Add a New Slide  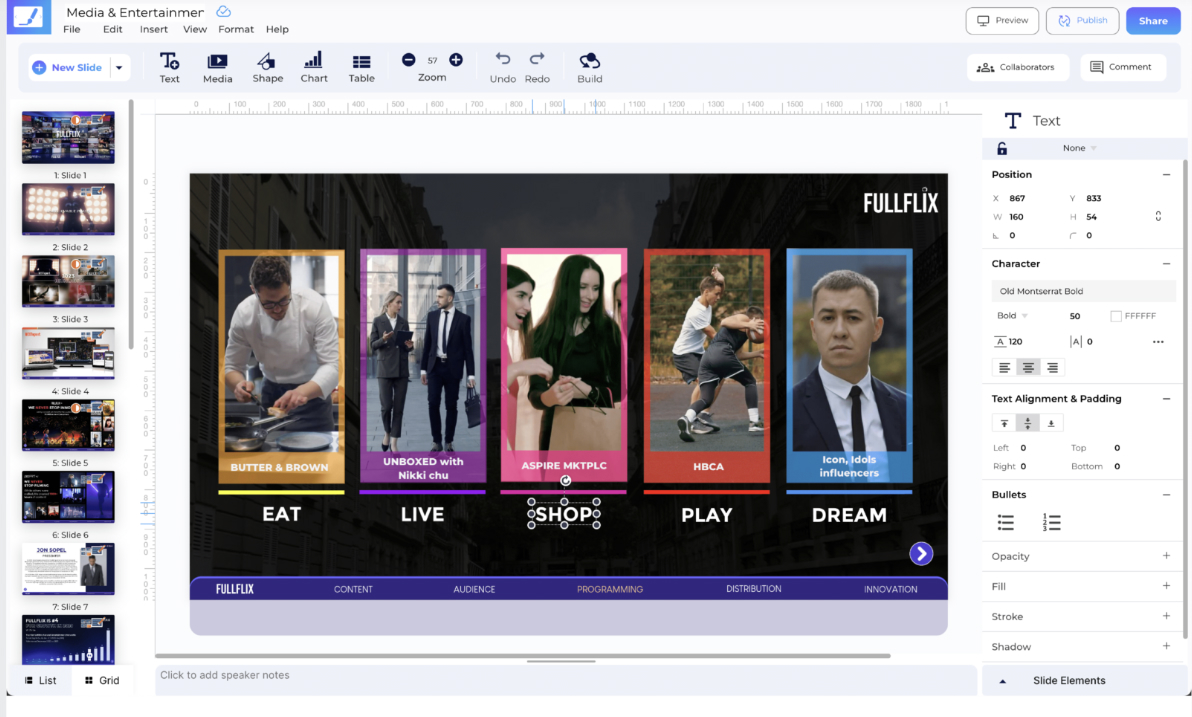pyautogui.click(x=68, y=68)
